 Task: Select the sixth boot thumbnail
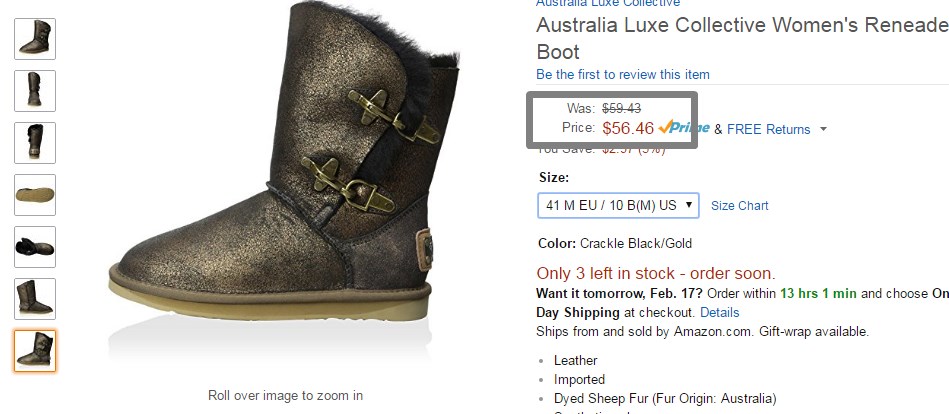pyautogui.click(x=35, y=299)
